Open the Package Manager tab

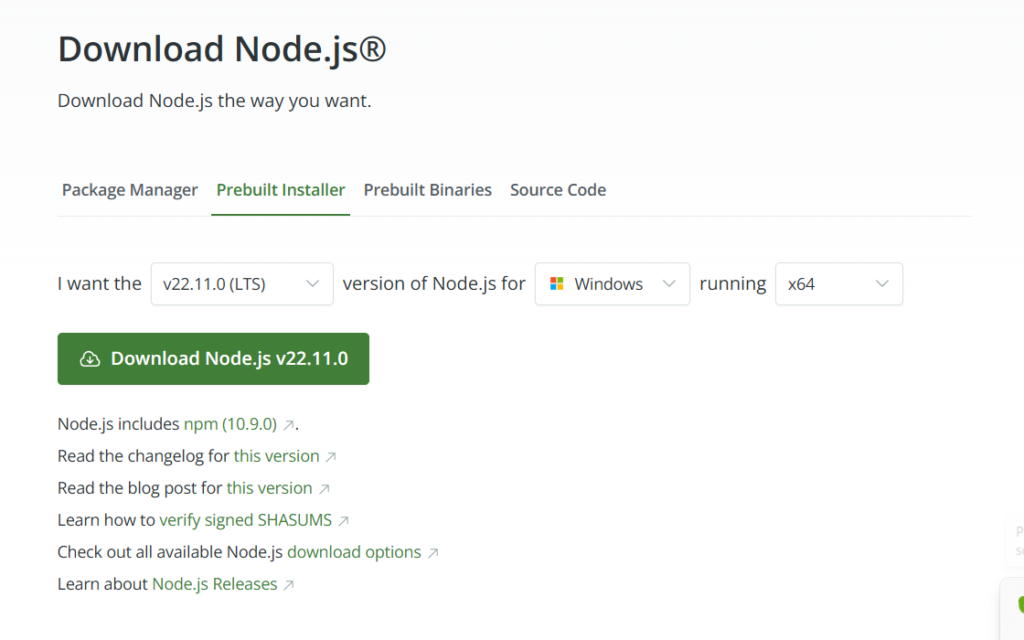(129, 190)
